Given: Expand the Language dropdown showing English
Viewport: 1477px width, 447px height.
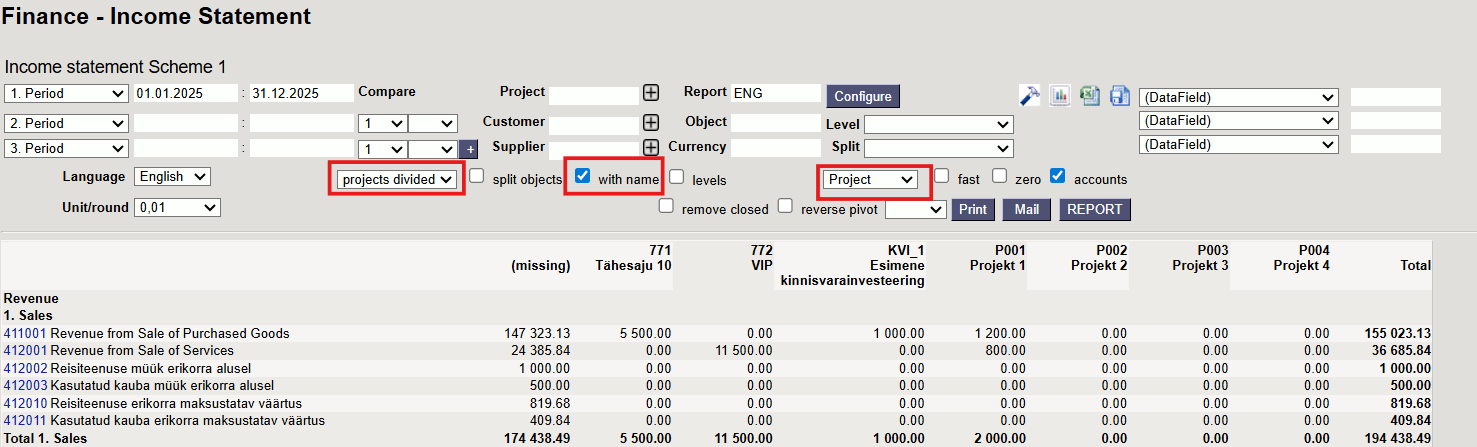Looking at the screenshot, I should pyautogui.click(x=172, y=177).
